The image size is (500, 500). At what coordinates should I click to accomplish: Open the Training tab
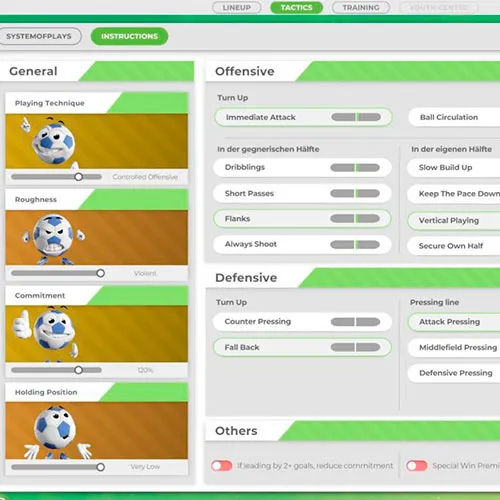[x=361, y=8]
